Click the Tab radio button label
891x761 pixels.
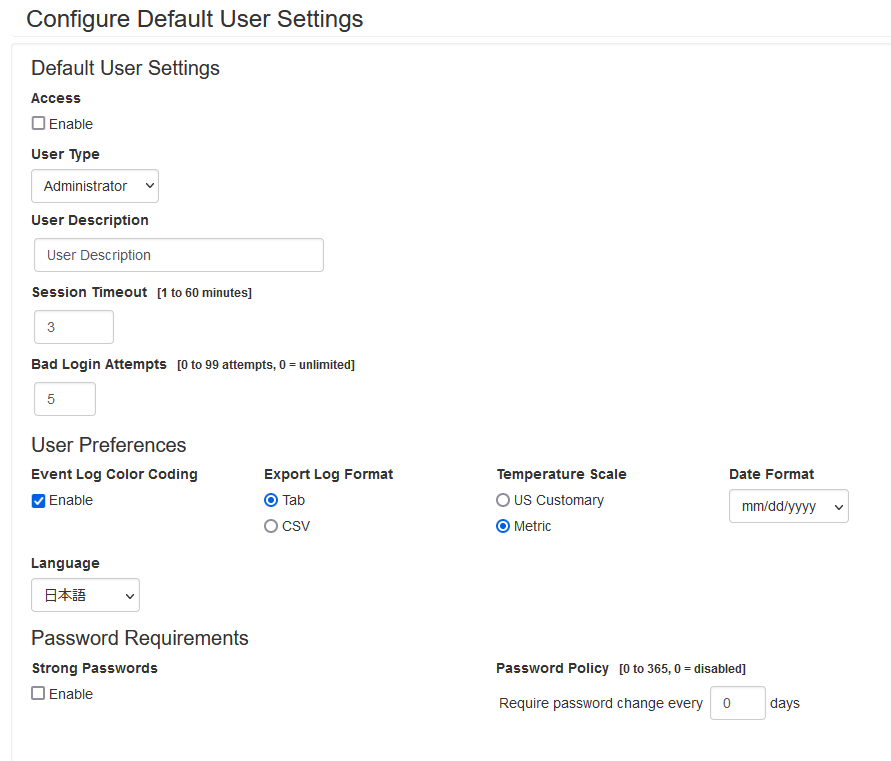pyautogui.click(x=293, y=500)
